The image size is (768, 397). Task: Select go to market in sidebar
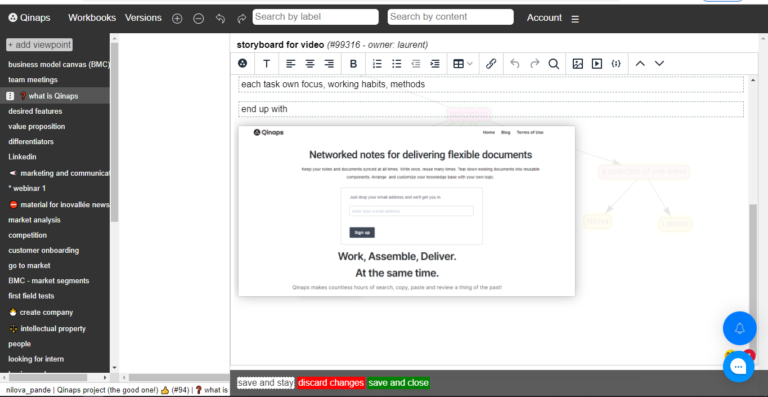[29, 266]
